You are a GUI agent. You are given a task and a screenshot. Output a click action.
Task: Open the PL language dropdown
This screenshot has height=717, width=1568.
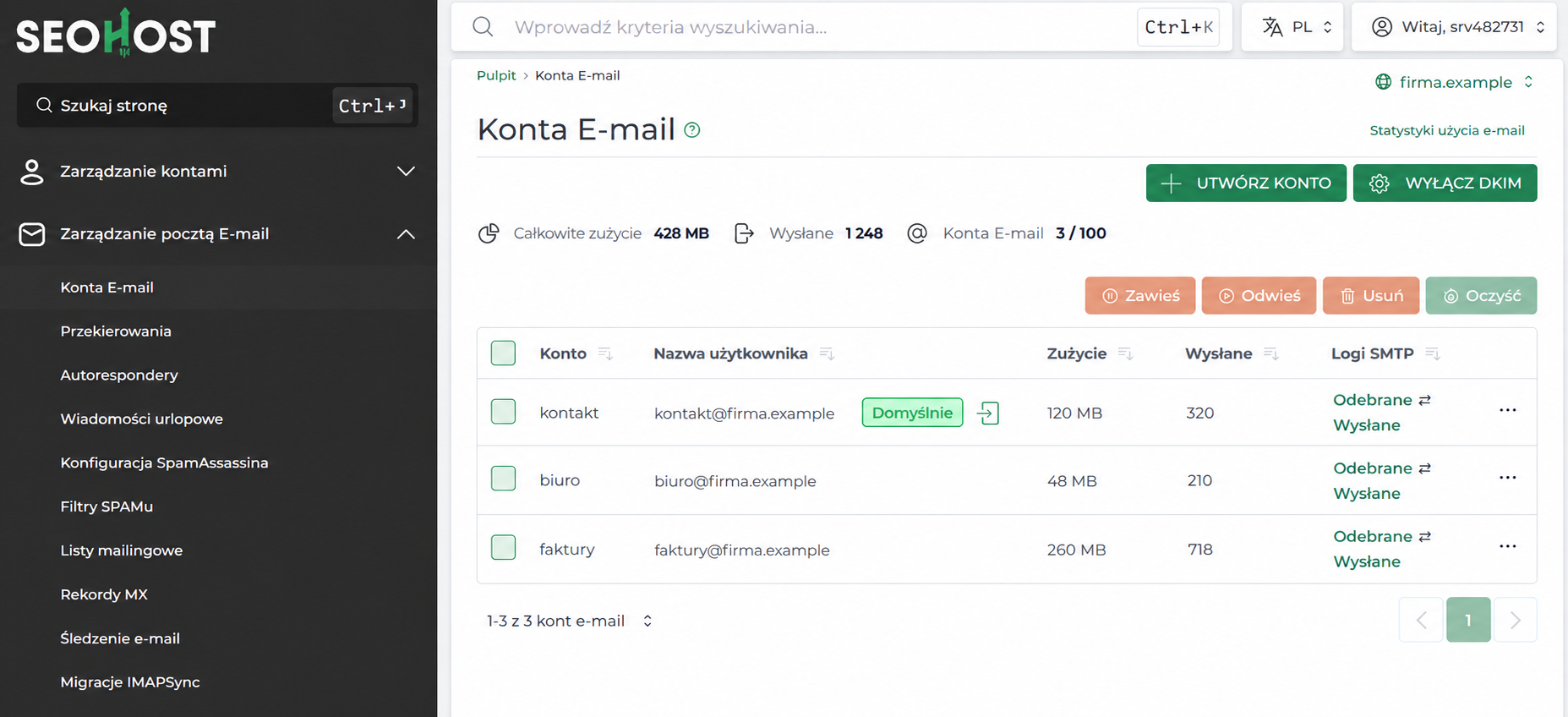1292,27
